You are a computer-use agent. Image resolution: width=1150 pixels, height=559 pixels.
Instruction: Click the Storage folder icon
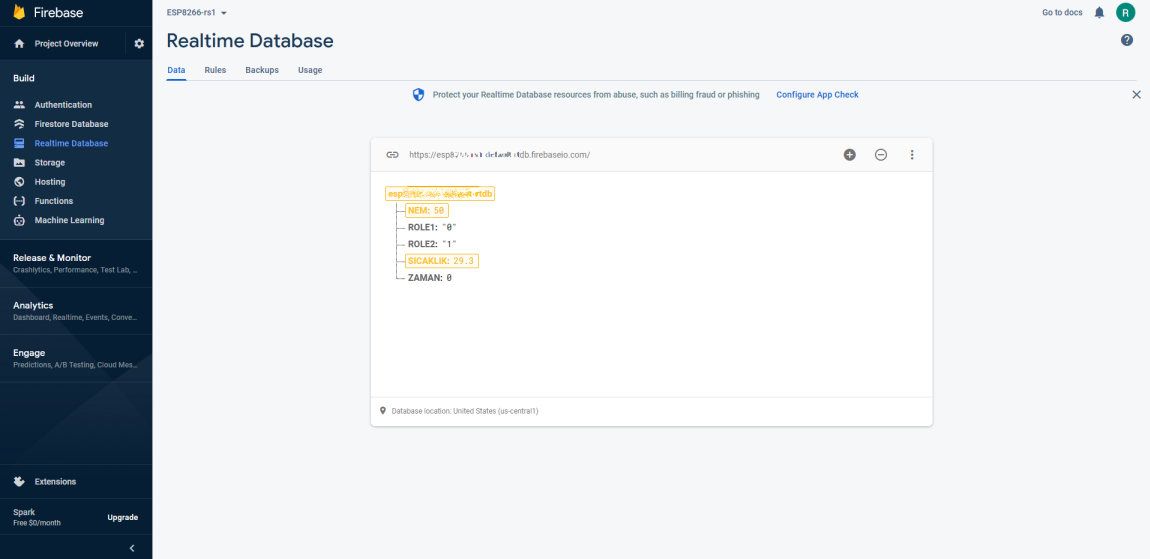pyautogui.click(x=20, y=162)
